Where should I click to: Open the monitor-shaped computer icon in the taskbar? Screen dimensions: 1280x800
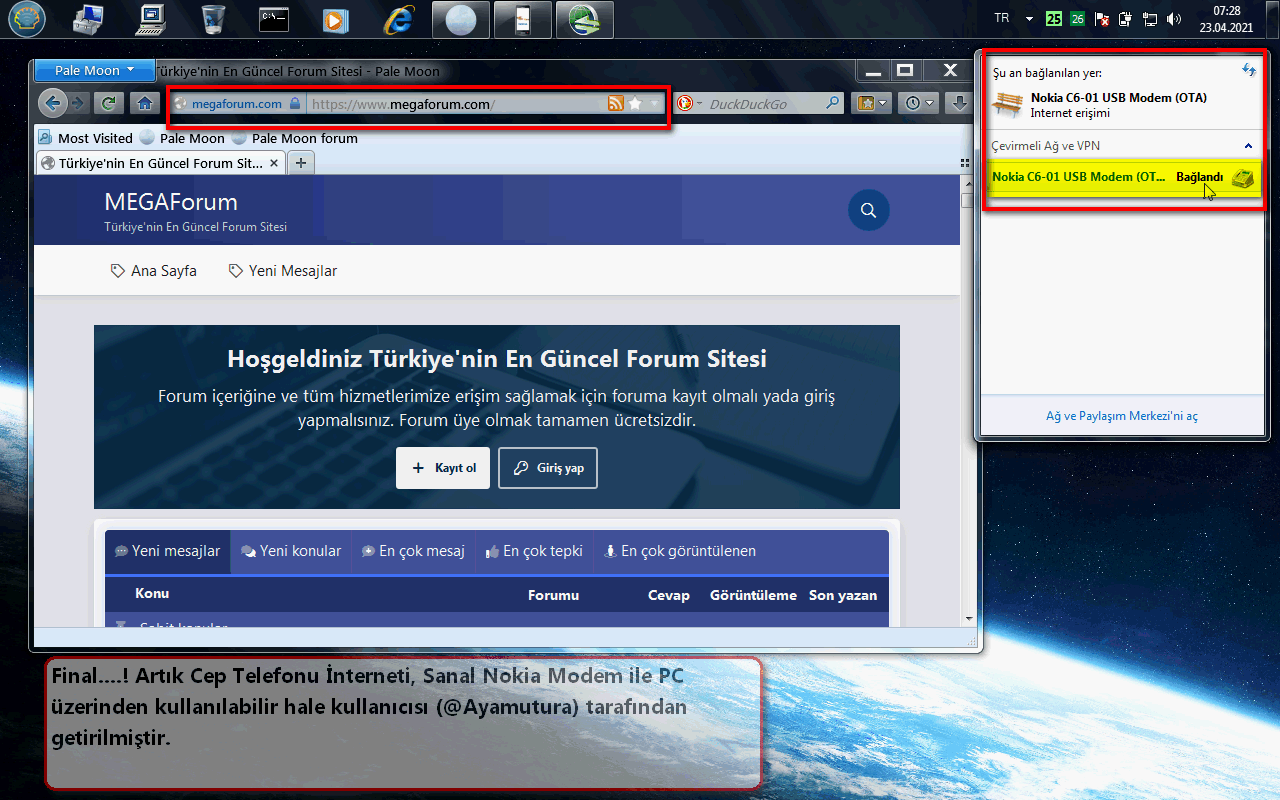[151, 19]
